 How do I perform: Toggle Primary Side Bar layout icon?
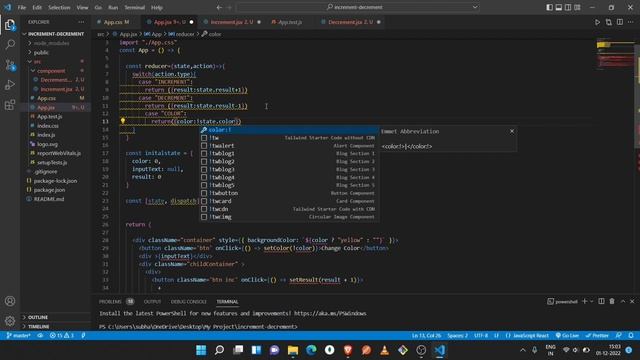point(549,7)
